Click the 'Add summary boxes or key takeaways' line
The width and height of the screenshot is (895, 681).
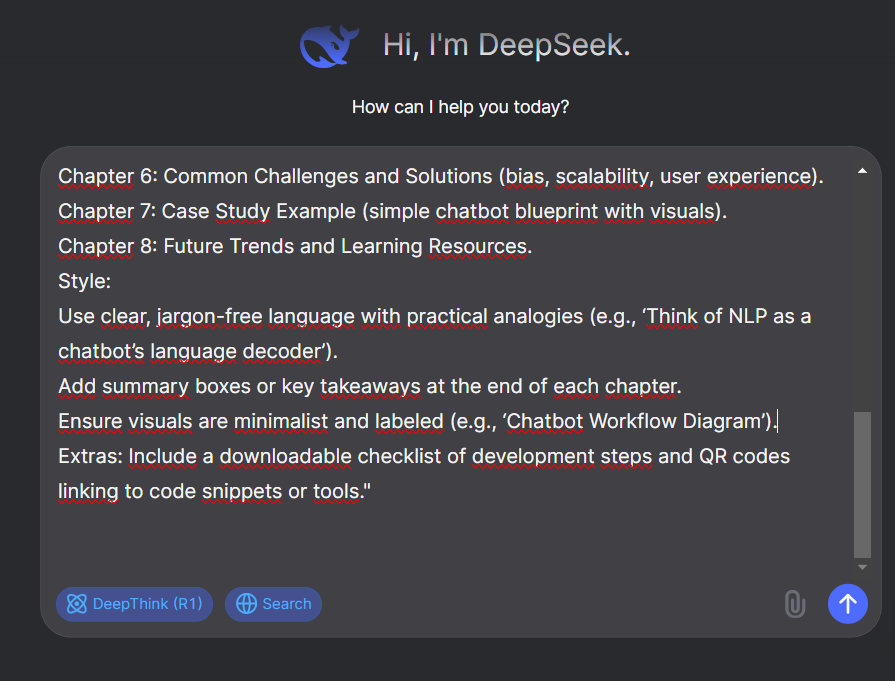[370, 386]
